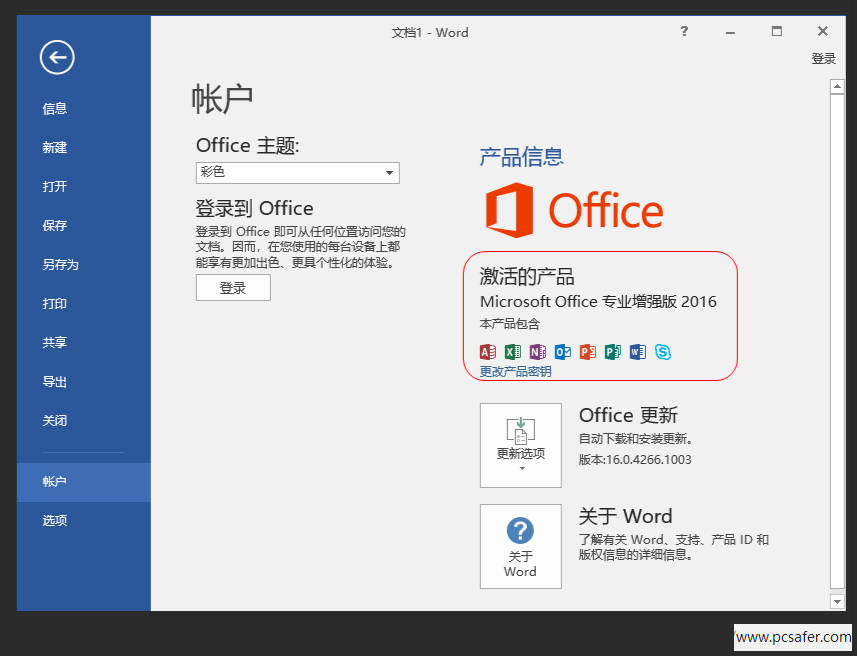Click the Outlook app icon
The image size is (857, 656).
tap(562, 352)
